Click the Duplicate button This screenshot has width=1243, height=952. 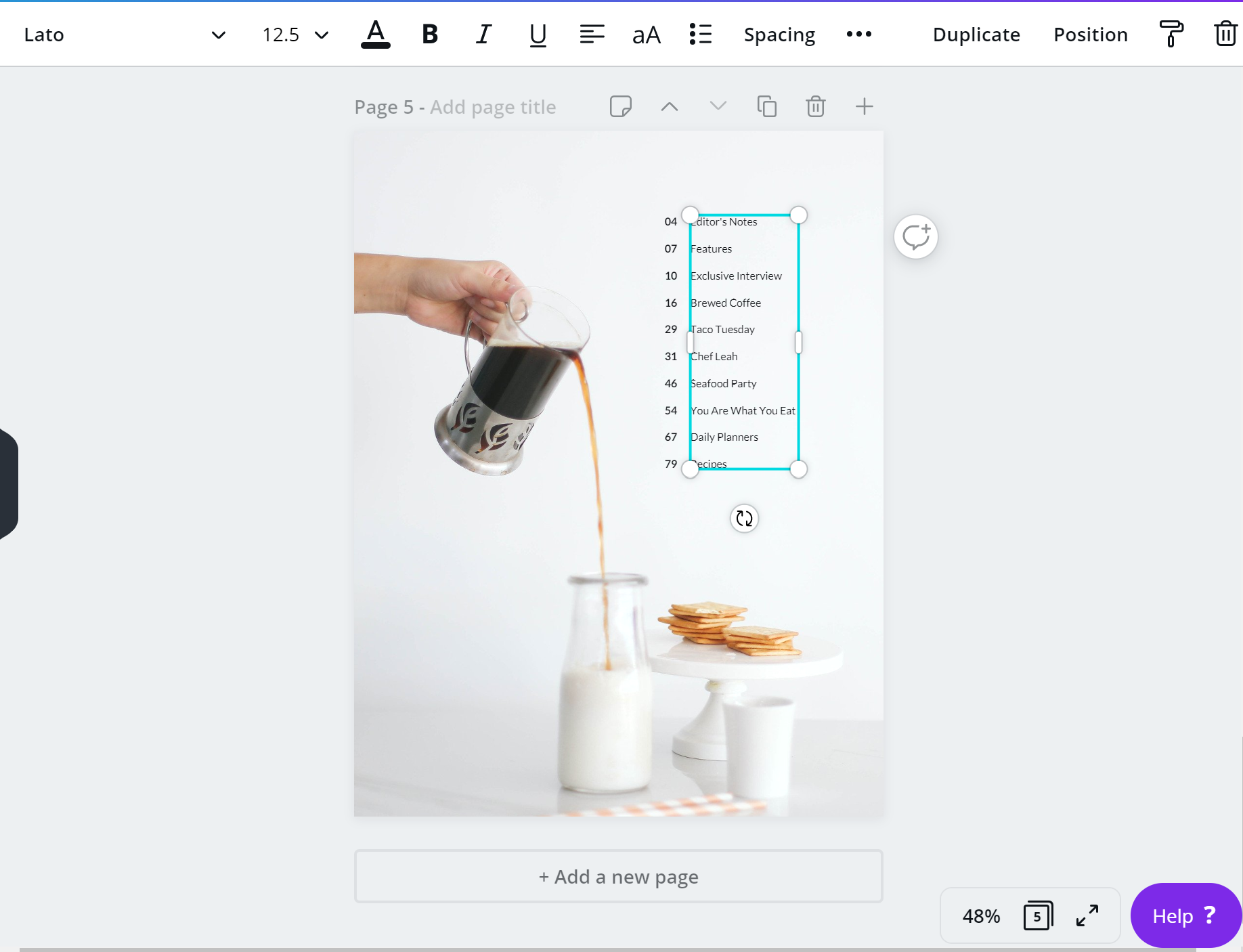(x=976, y=34)
